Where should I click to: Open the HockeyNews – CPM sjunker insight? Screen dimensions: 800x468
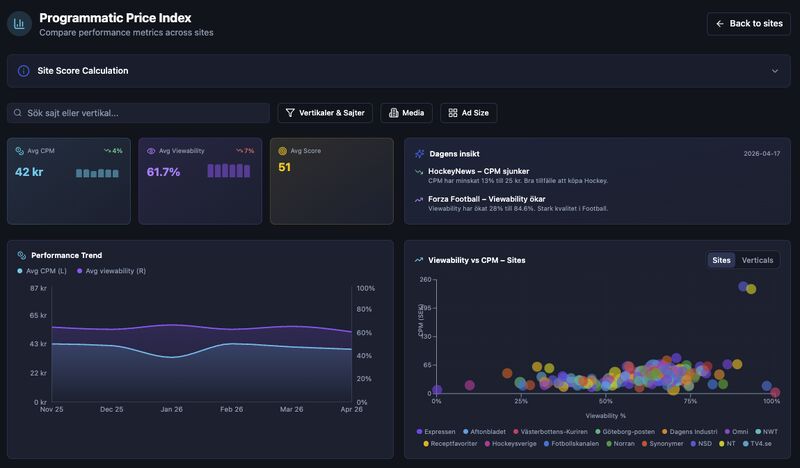[517, 176]
